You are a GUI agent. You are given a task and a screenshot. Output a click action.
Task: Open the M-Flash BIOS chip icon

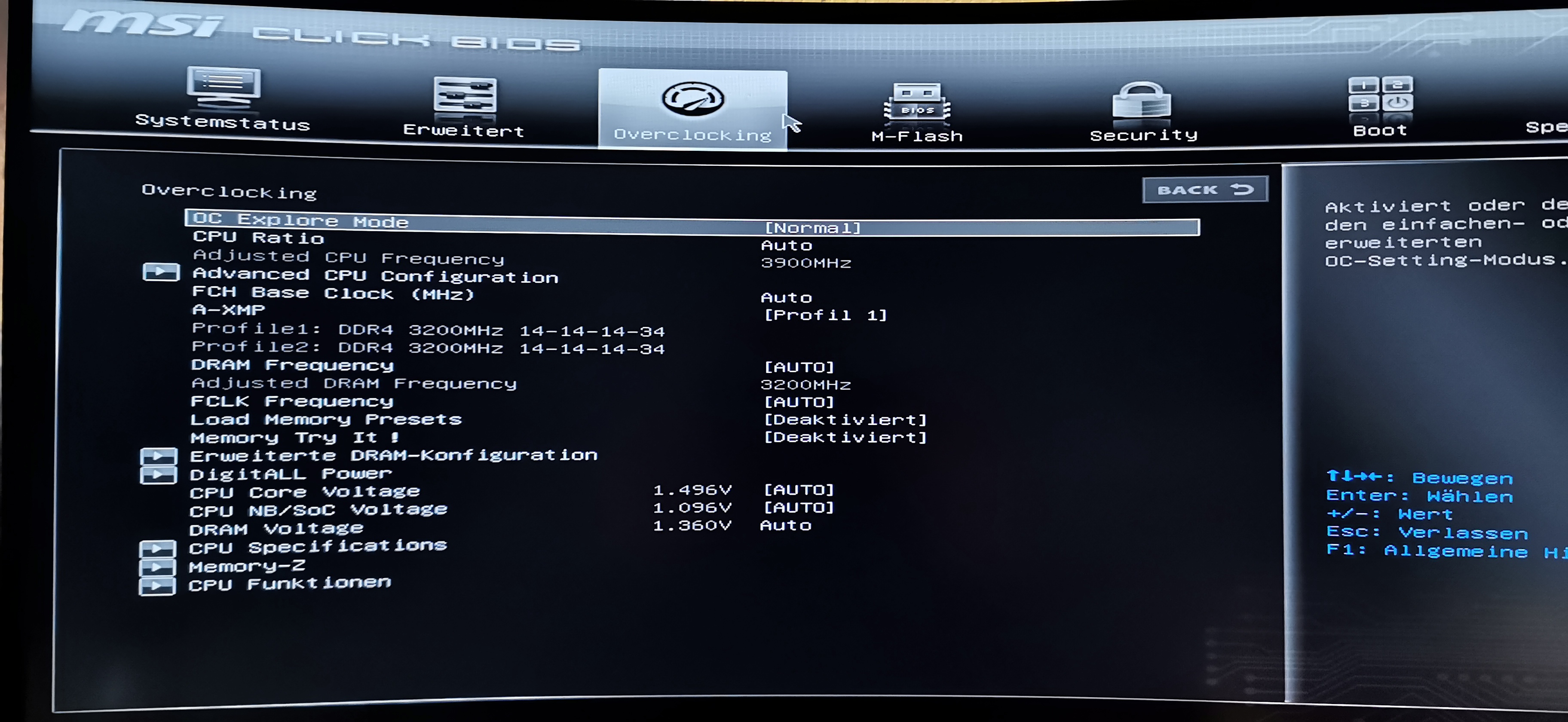pos(917,102)
